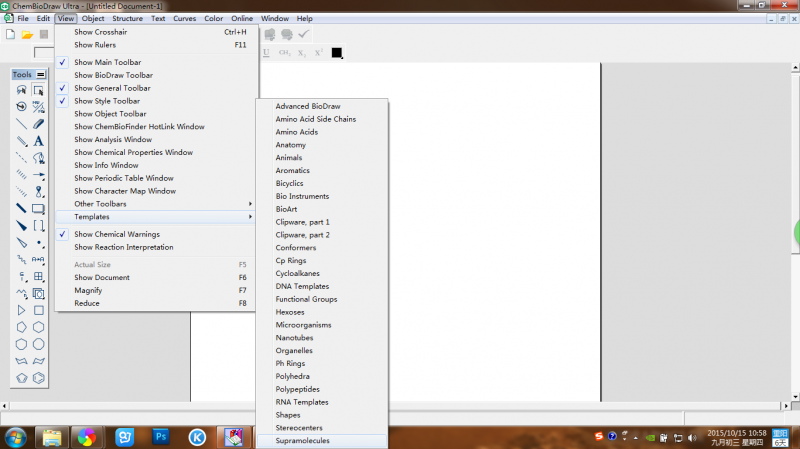Select the Lasso tool
The height and width of the screenshot is (449, 800).
coord(21,90)
